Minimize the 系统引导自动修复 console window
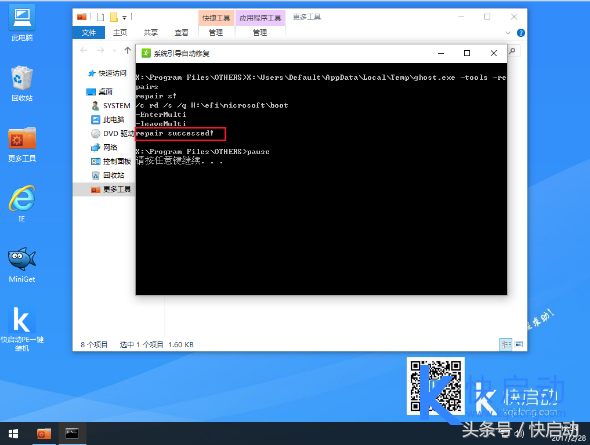 click(x=441, y=53)
